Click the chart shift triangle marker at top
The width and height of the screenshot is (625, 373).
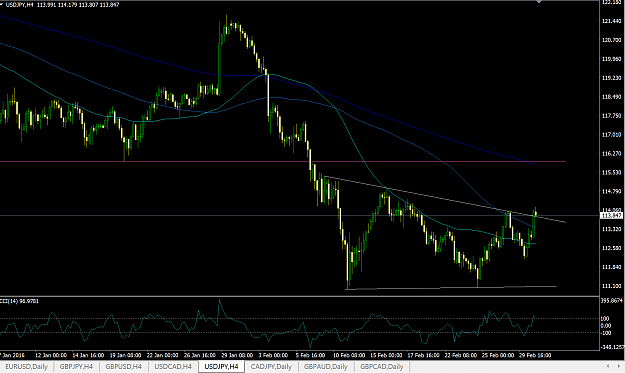539,2
